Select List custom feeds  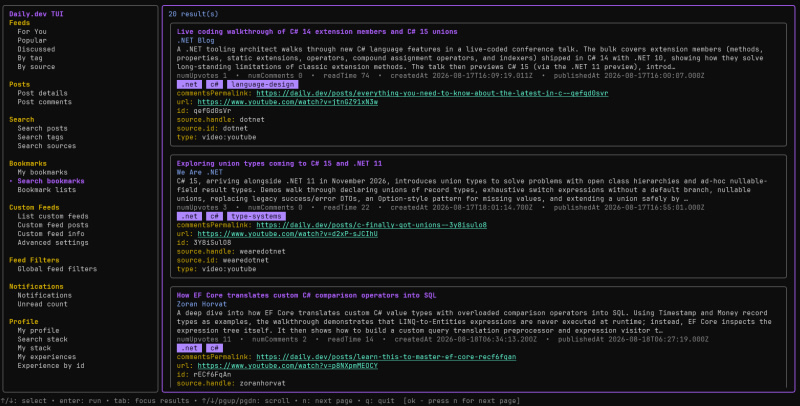click(x=53, y=216)
